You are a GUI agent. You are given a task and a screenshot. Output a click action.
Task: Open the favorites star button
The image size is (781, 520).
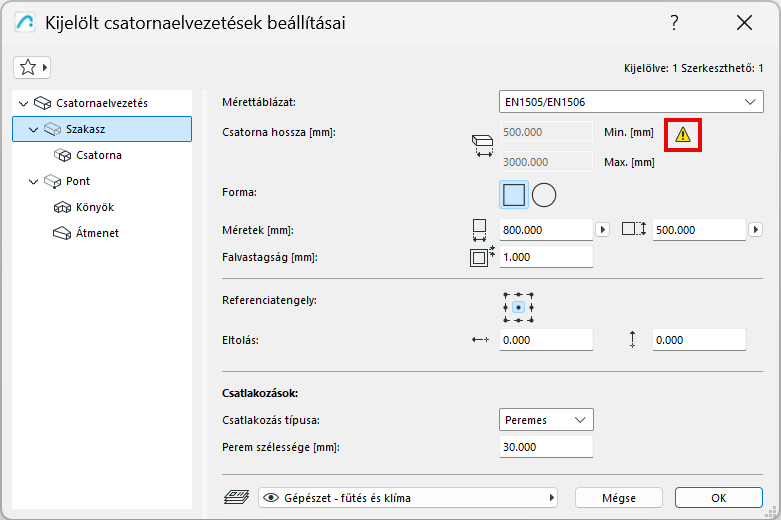click(32, 67)
